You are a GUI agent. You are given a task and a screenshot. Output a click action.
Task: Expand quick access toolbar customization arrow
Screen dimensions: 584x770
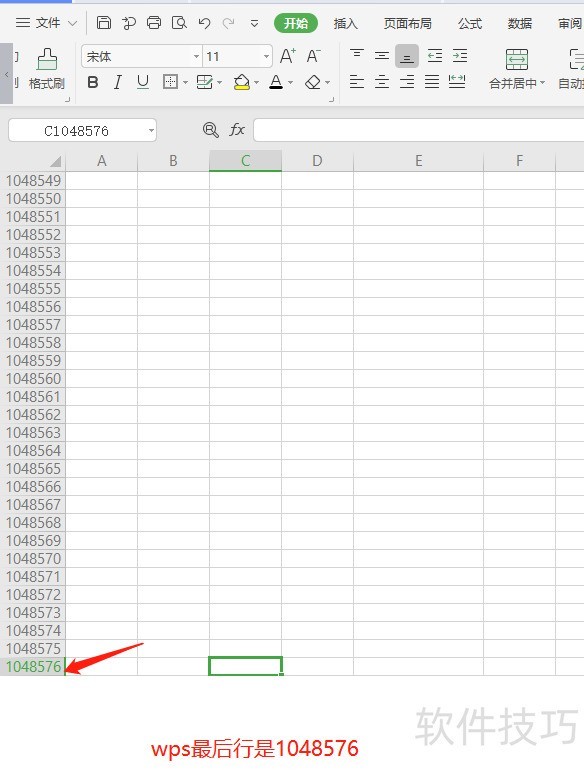[254, 23]
